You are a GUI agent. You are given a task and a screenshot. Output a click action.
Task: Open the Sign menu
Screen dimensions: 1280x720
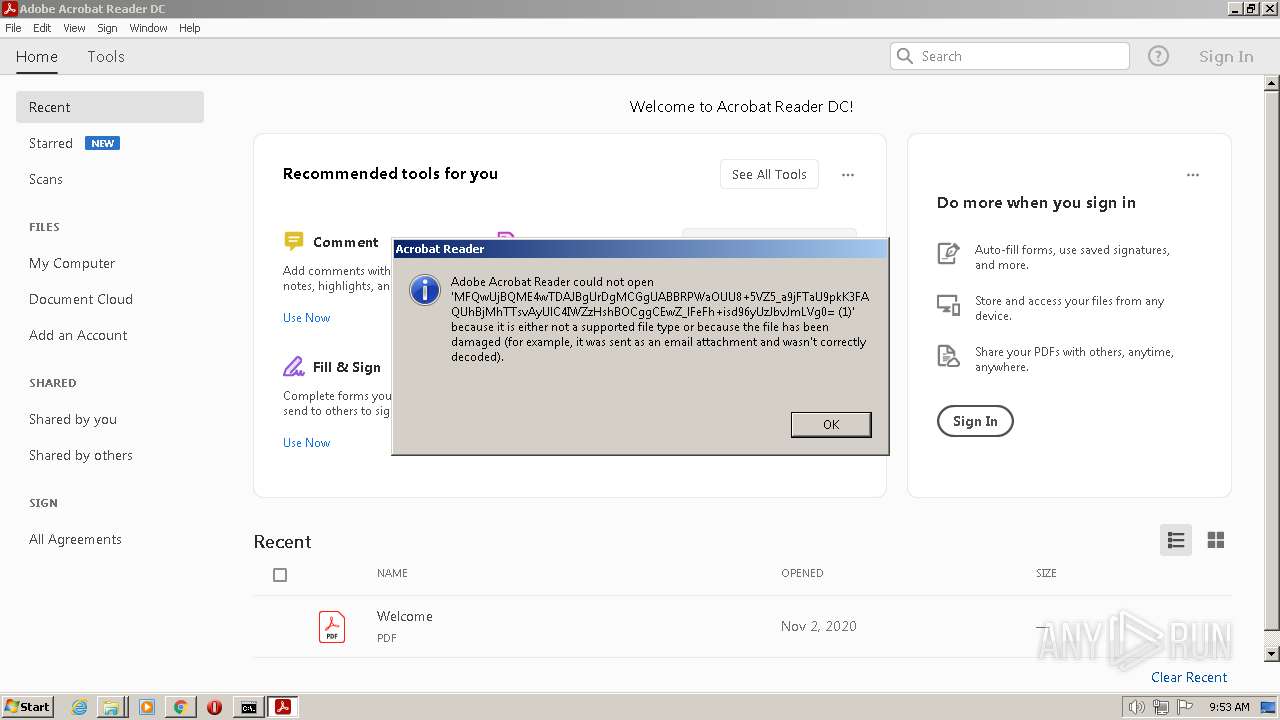(x=107, y=28)
